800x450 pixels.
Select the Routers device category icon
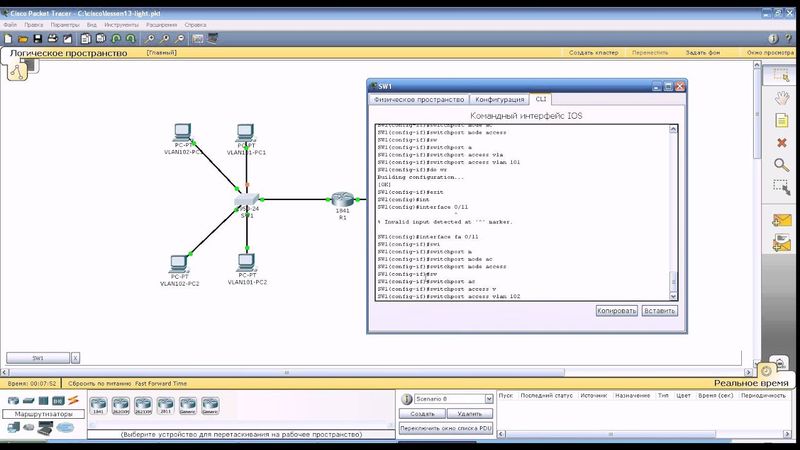pos(13,401)
